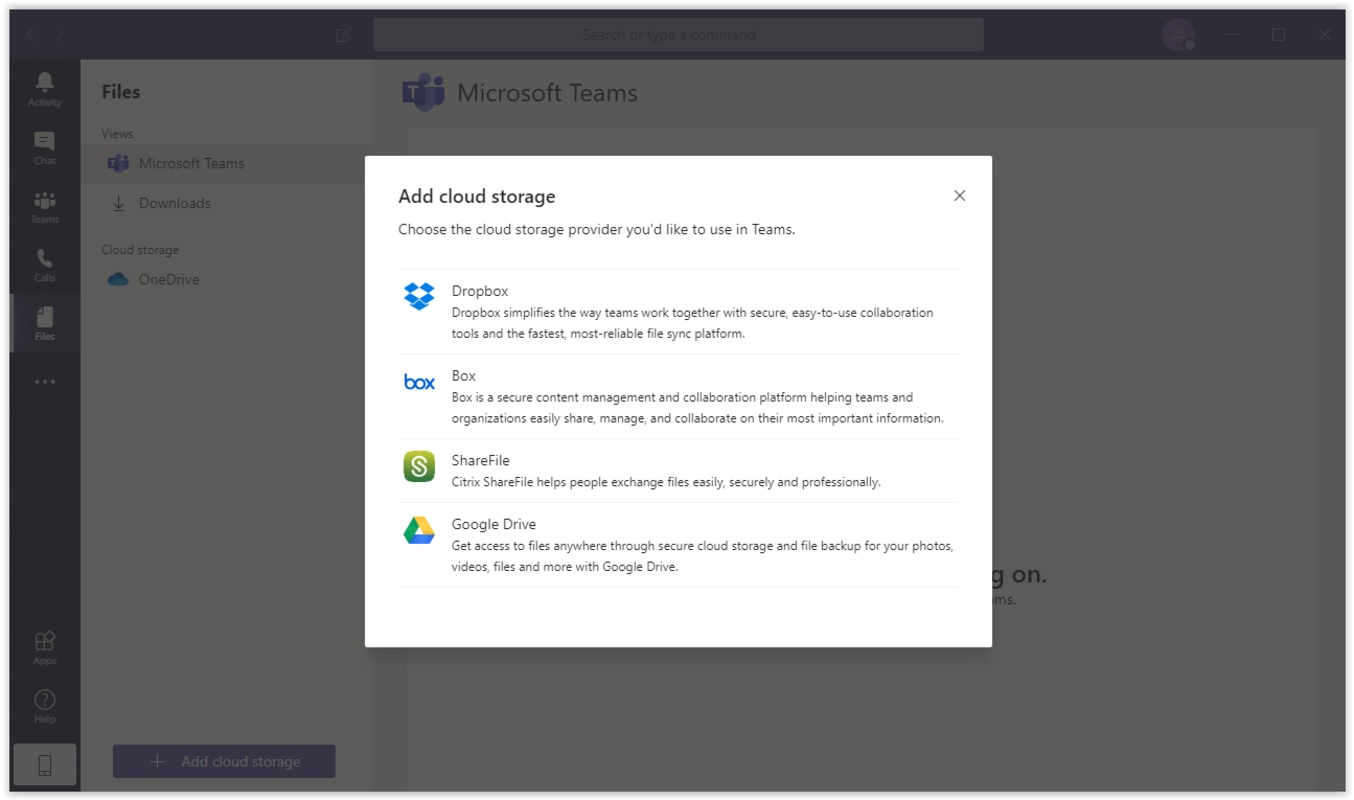The image size is (1354, 800).
Task: Open Activity from the sidebar
Action: pos(45,89)
